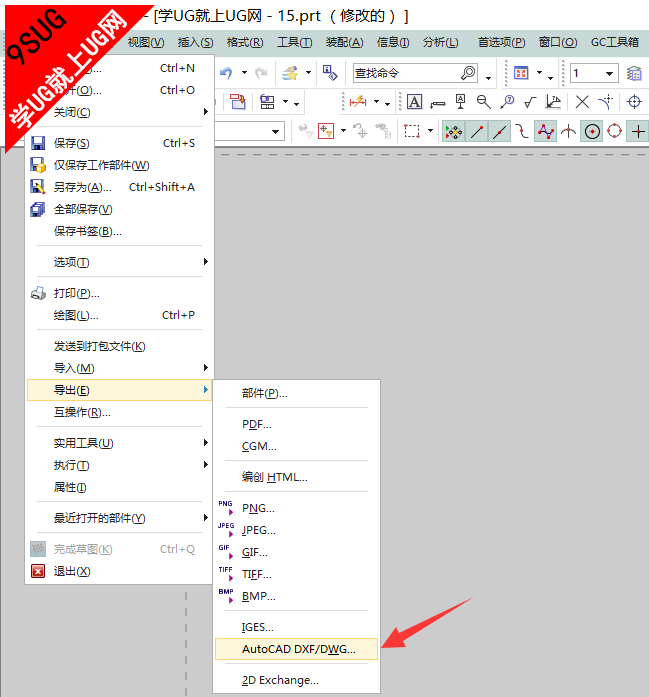The image size is (649, 697).
Task: Toggle the midpoint snap
Action: tap(500, 132)
